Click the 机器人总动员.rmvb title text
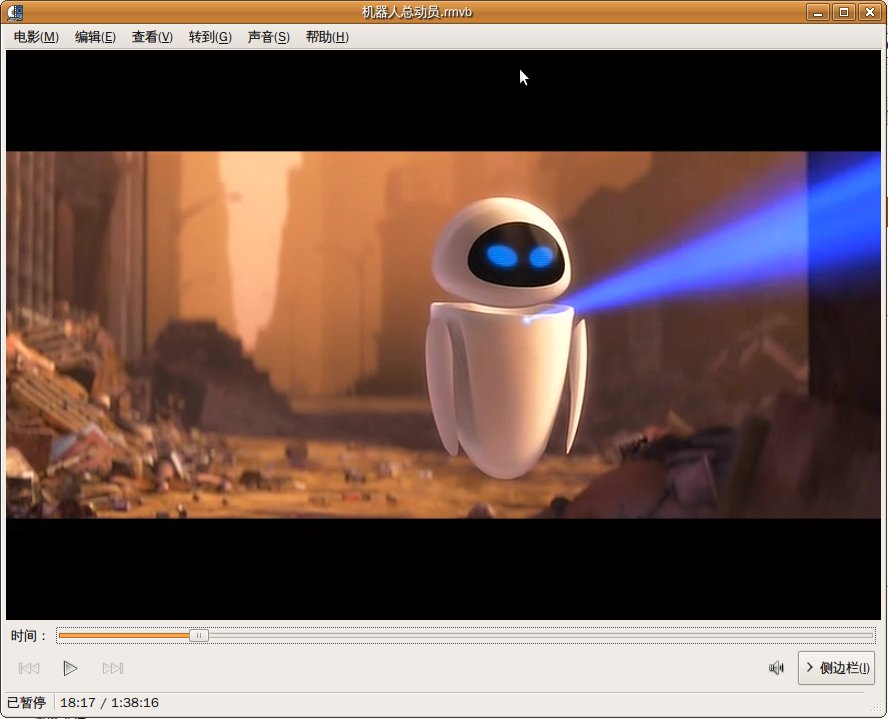Screen dimensions: 888x719 click(417, 12)
